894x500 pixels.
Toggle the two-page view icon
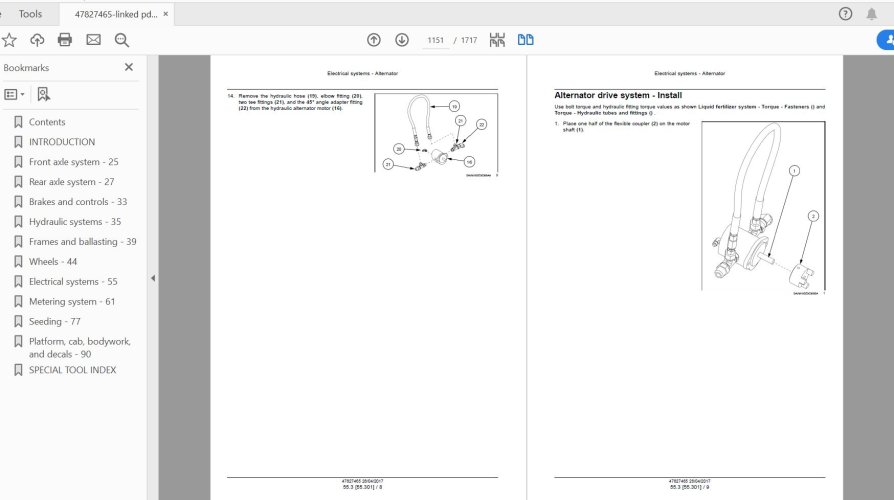[x=526, y=40]
